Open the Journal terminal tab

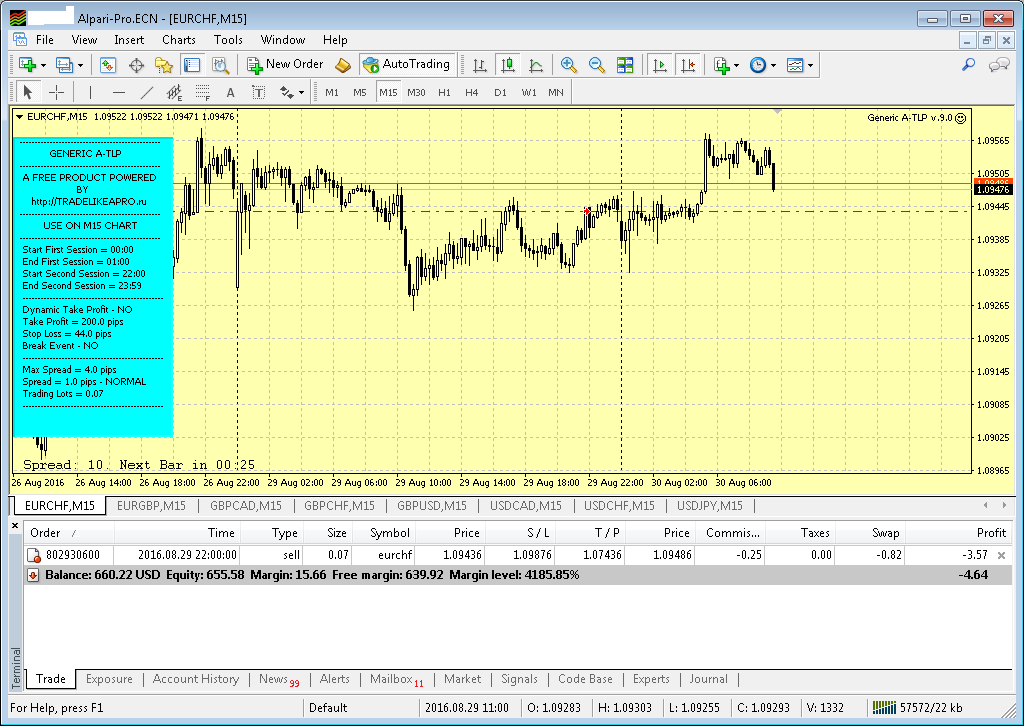point(708,679)
